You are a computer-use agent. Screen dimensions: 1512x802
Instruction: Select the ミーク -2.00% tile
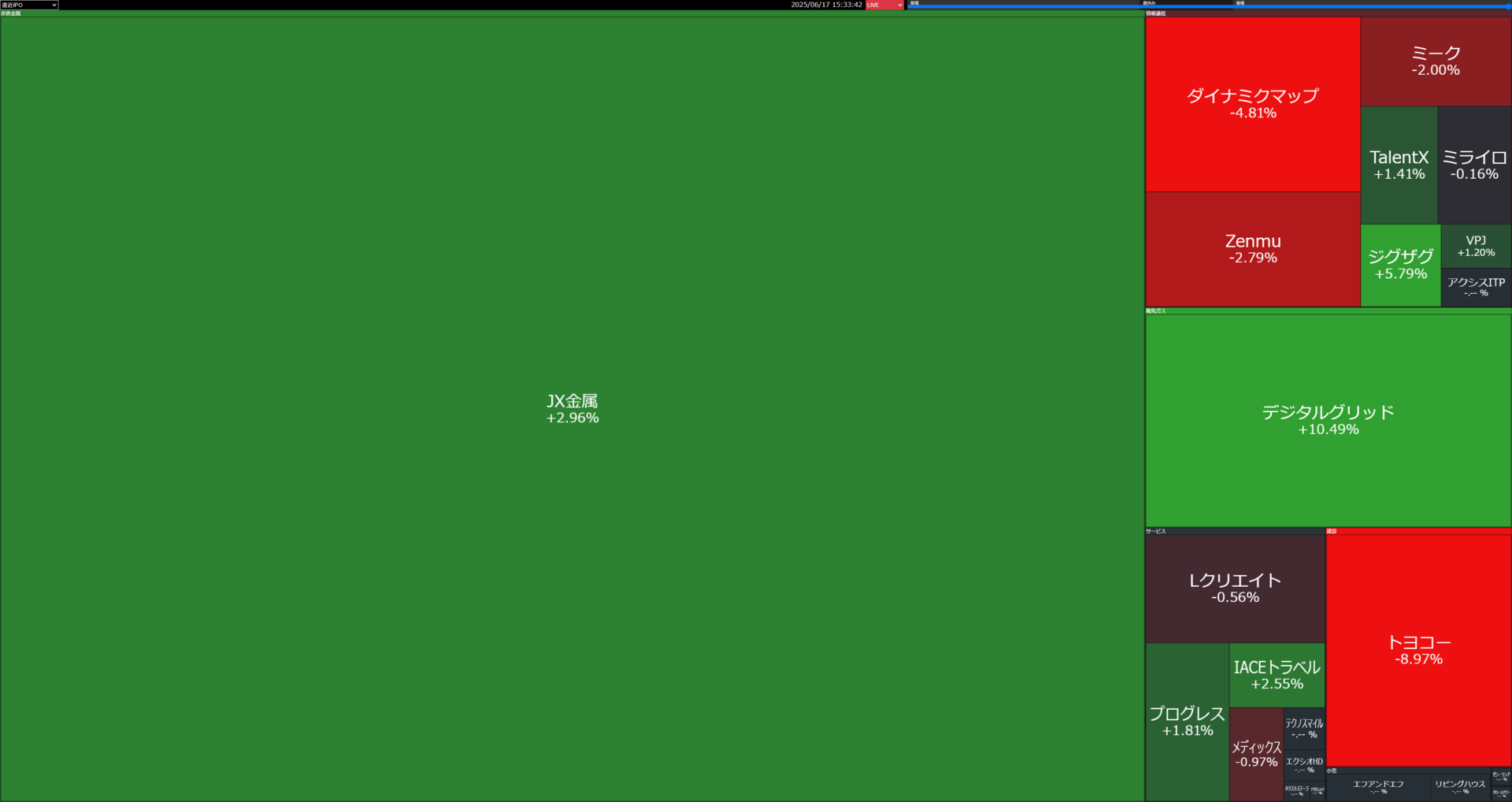1436,61
